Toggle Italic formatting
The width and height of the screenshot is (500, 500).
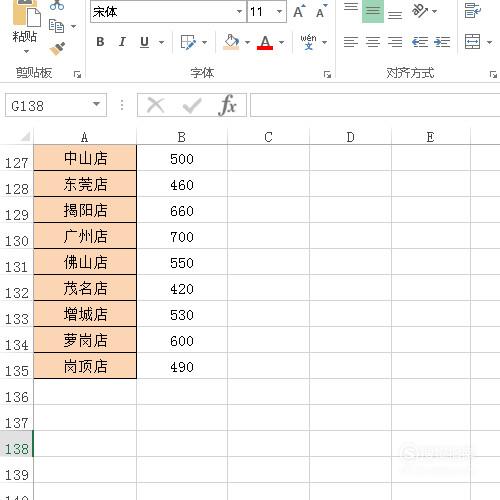click(x=122, y=42)
